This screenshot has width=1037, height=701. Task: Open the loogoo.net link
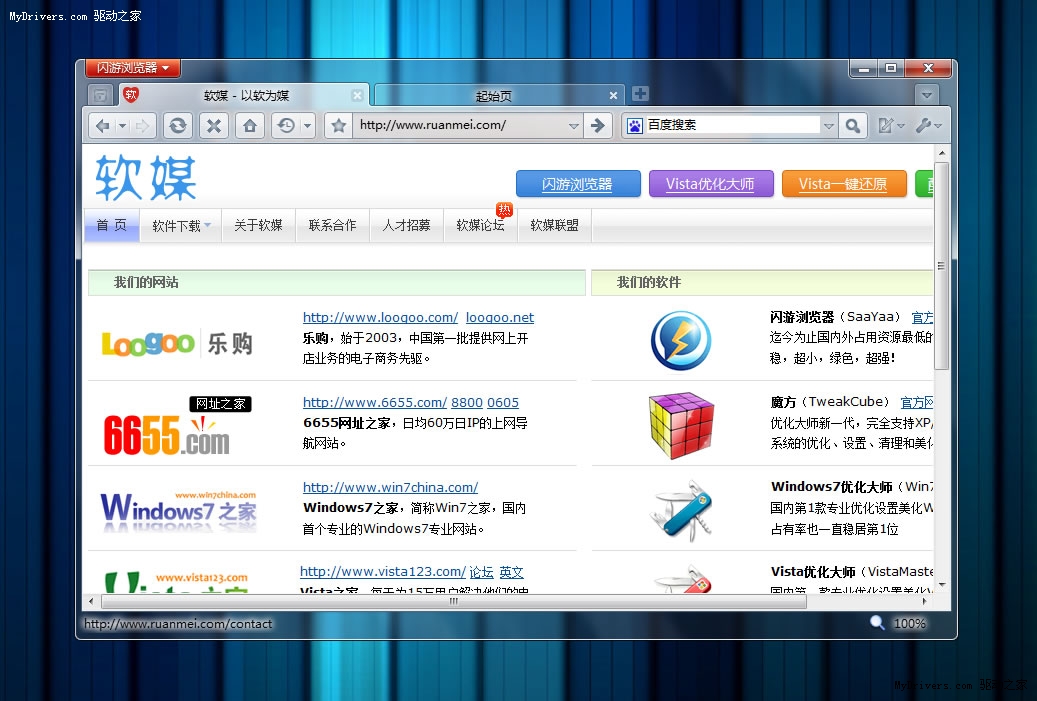[x=500, y=317]
